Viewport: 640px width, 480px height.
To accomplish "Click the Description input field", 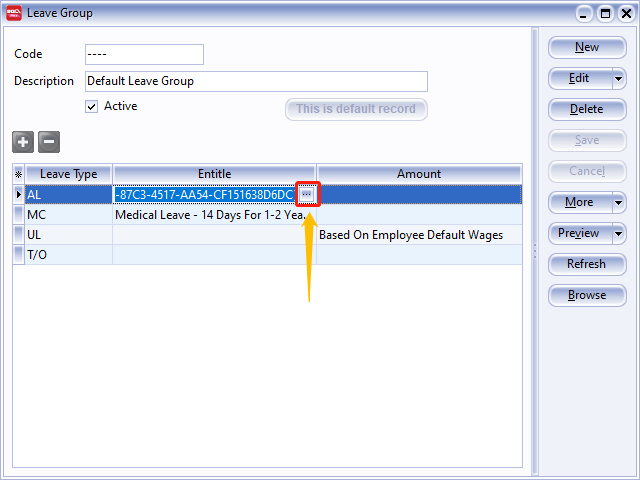I will (255, 81).
